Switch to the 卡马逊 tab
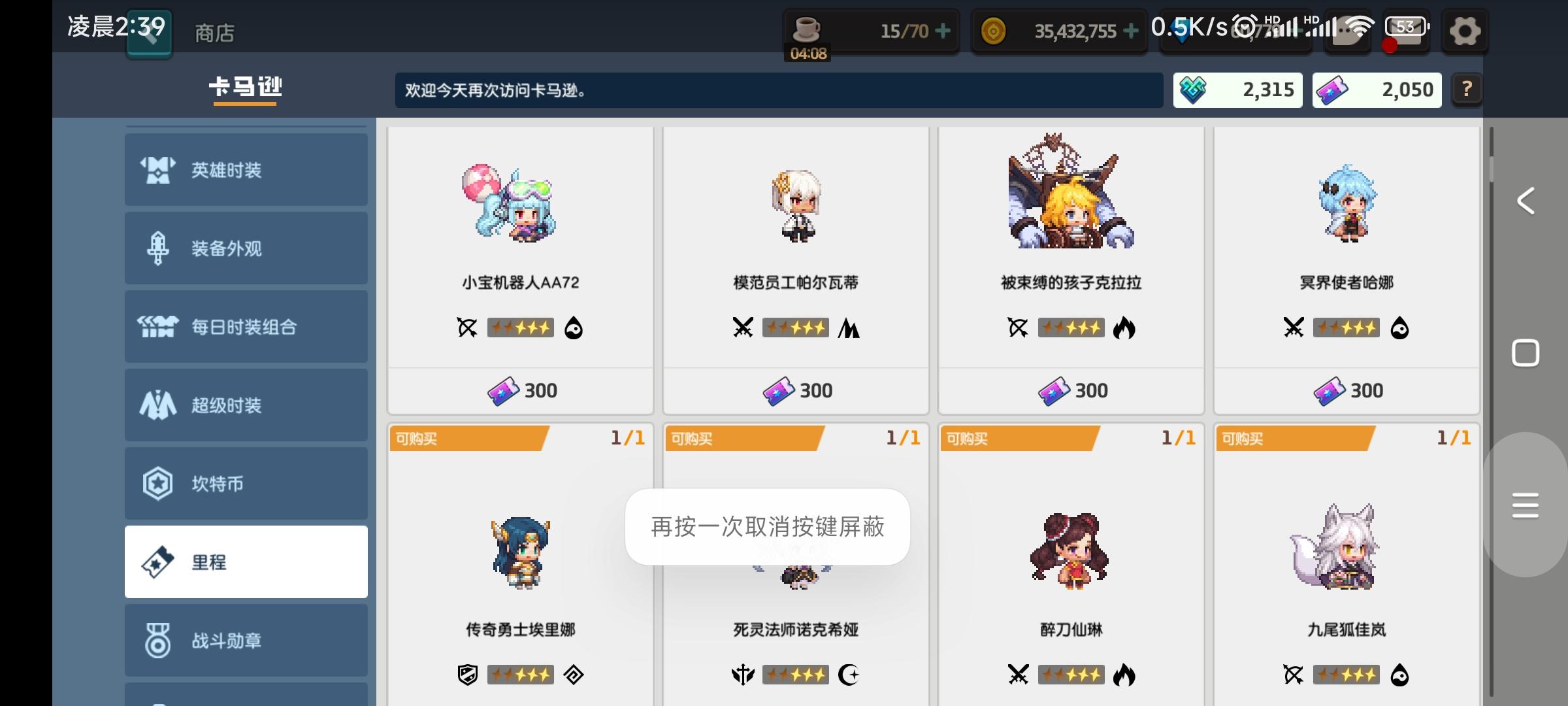Image resolution: width=1568 pixels, height=706 pixels. 246,88
